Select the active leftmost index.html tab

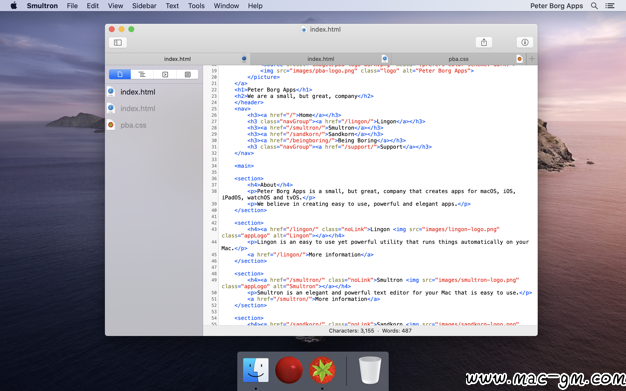click(177, 59)
